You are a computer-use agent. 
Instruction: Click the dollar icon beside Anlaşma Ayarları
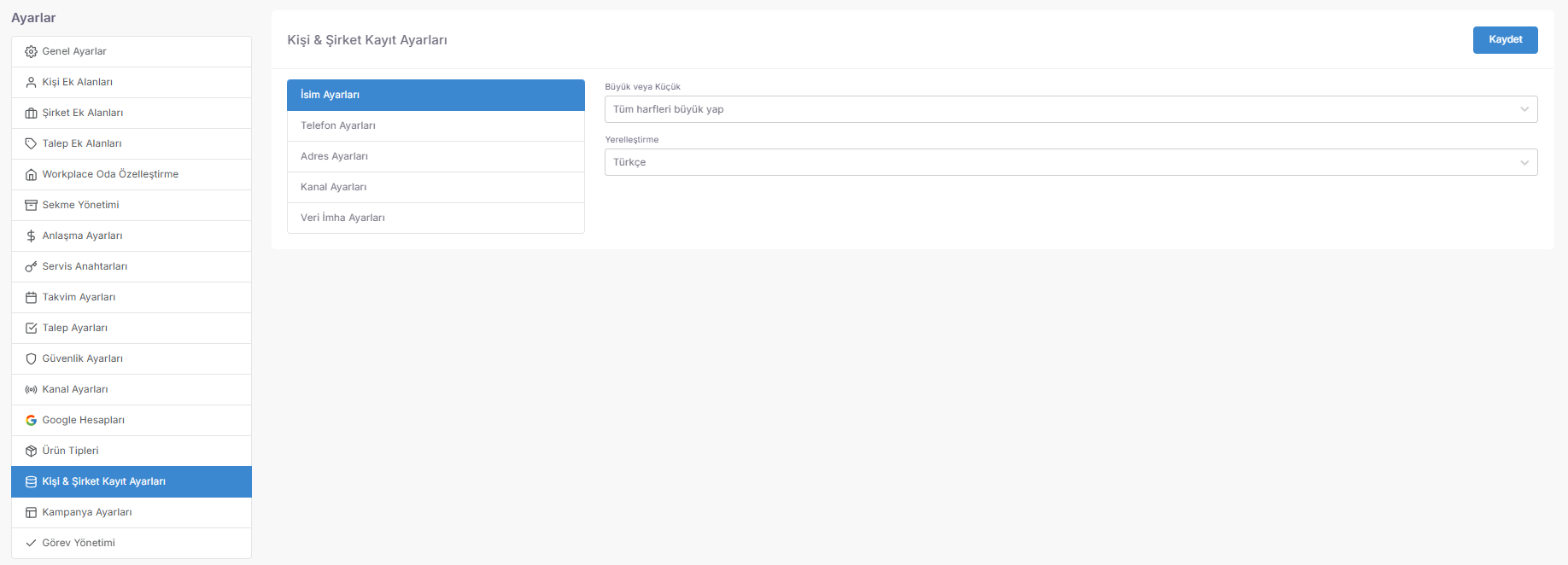(31, 236)
